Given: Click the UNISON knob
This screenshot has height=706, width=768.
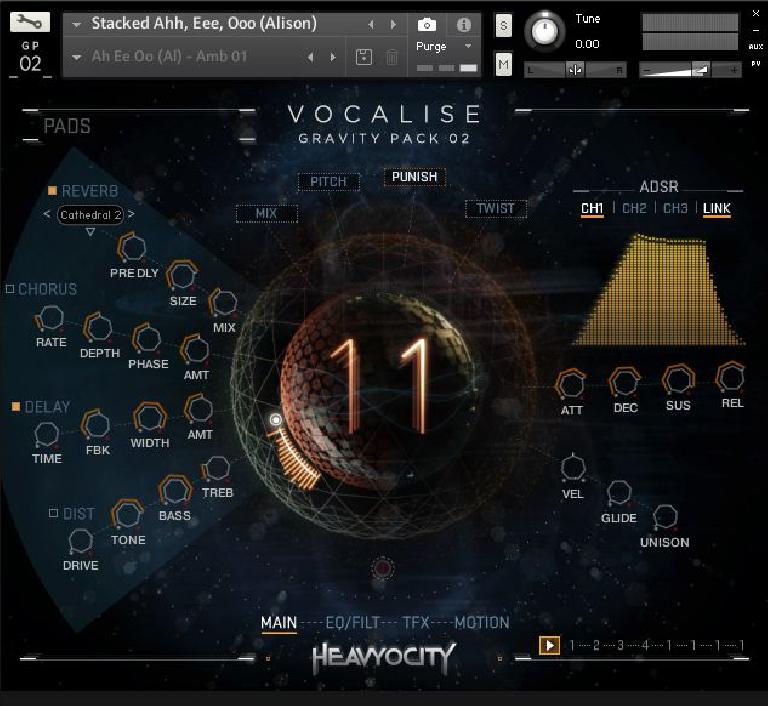Looking at the screenshot, I should 665,516.
